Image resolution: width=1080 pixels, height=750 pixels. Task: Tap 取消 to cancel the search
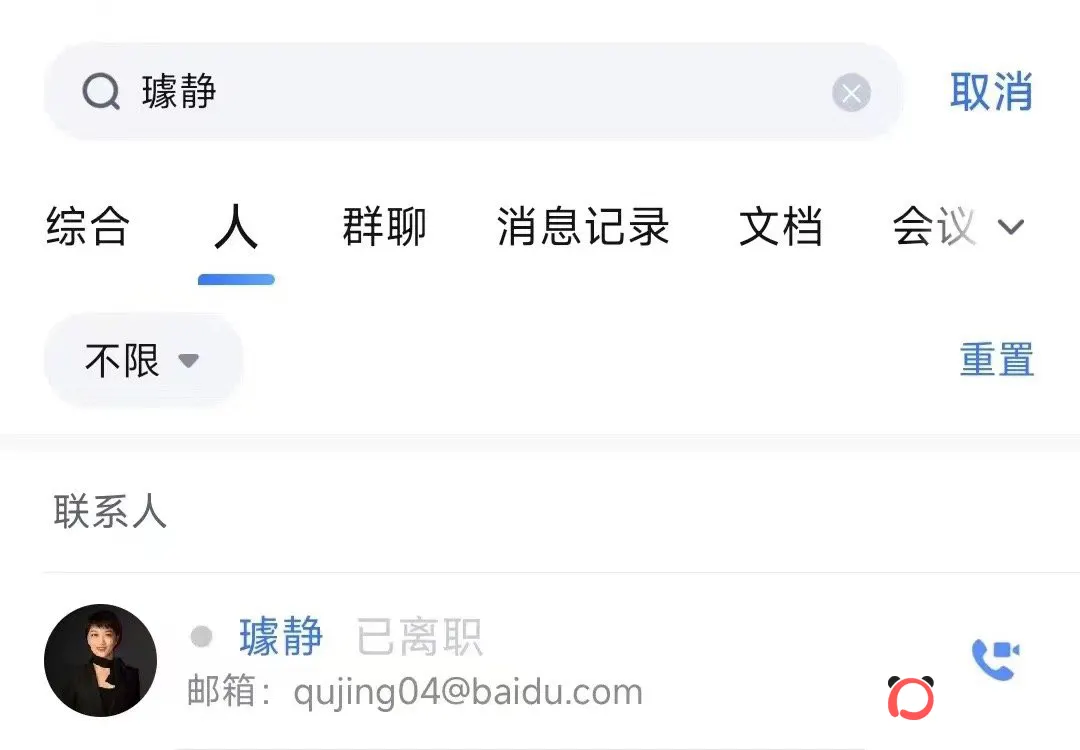991,92
